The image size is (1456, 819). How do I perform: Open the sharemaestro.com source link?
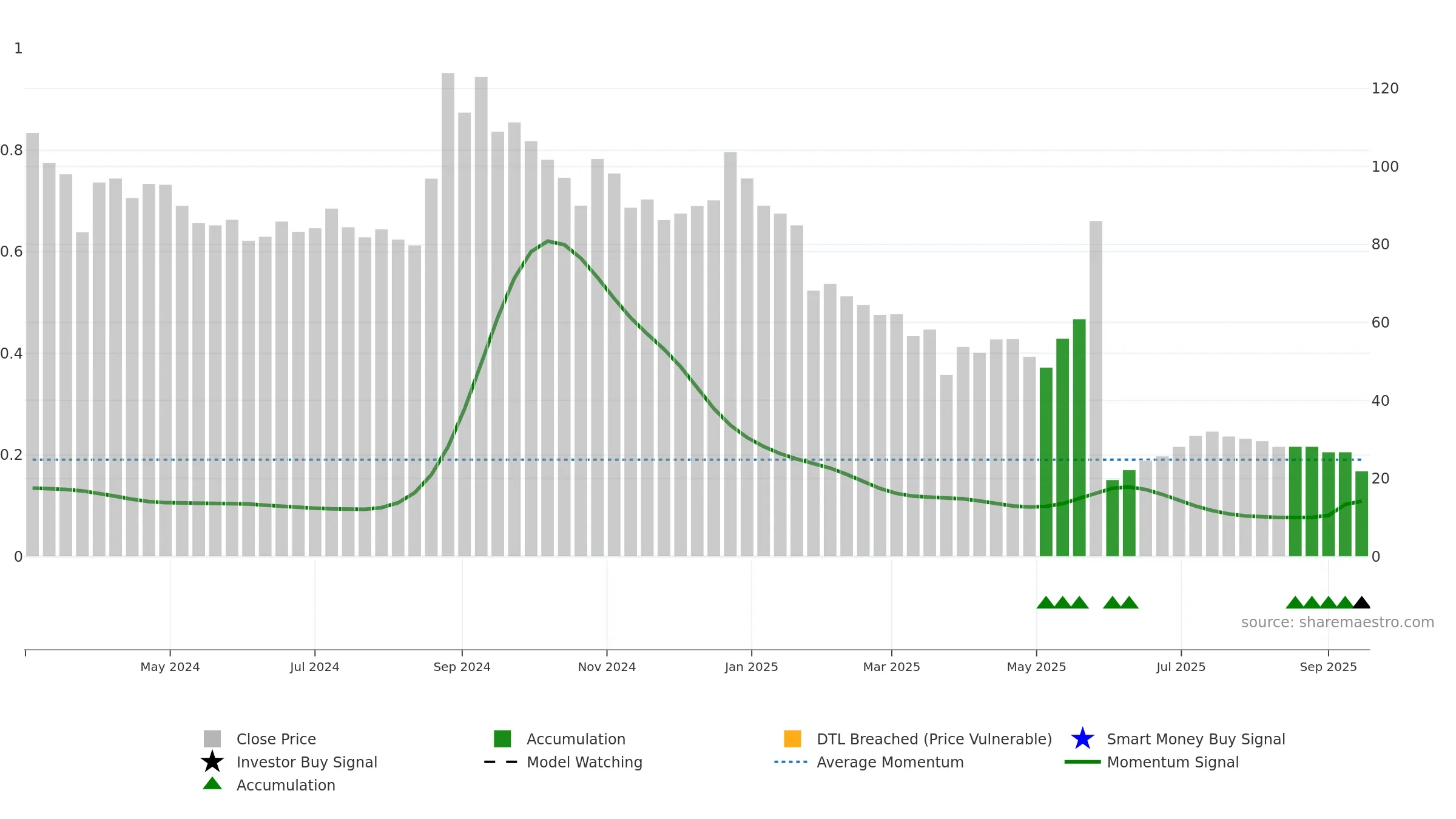tap(1338, 622)
